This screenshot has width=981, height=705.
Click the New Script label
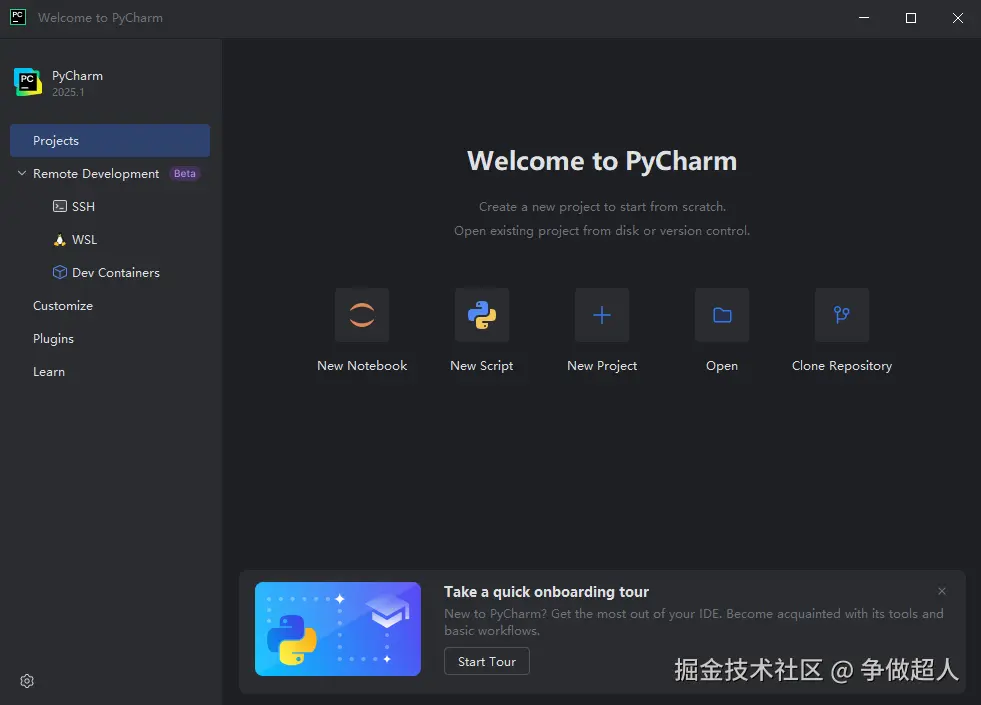point(482,365)
